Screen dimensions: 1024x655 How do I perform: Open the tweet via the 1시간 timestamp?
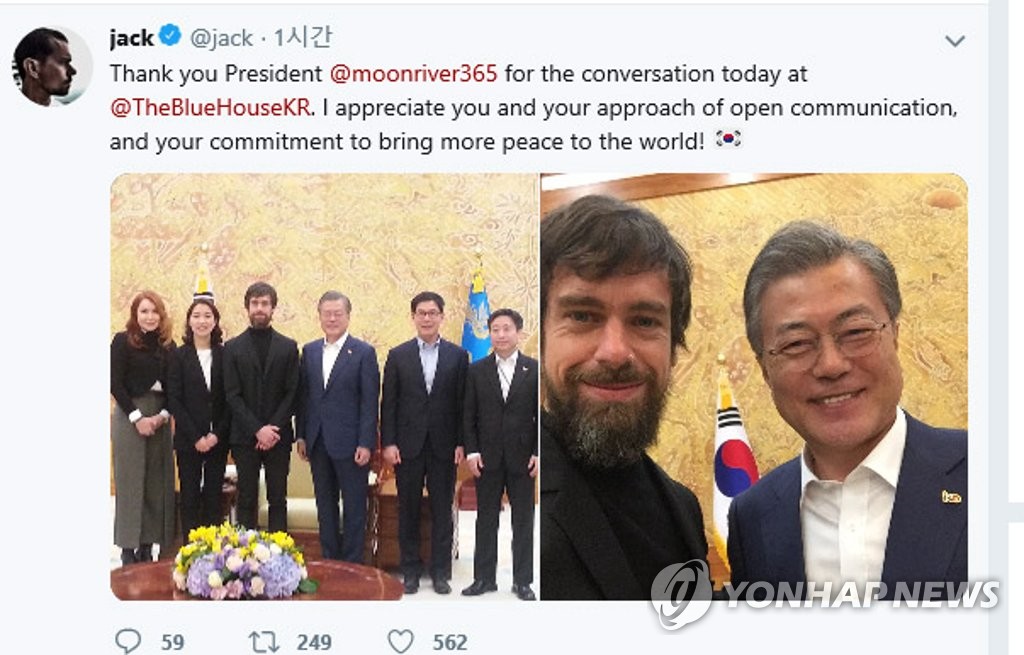pos(302,37)
